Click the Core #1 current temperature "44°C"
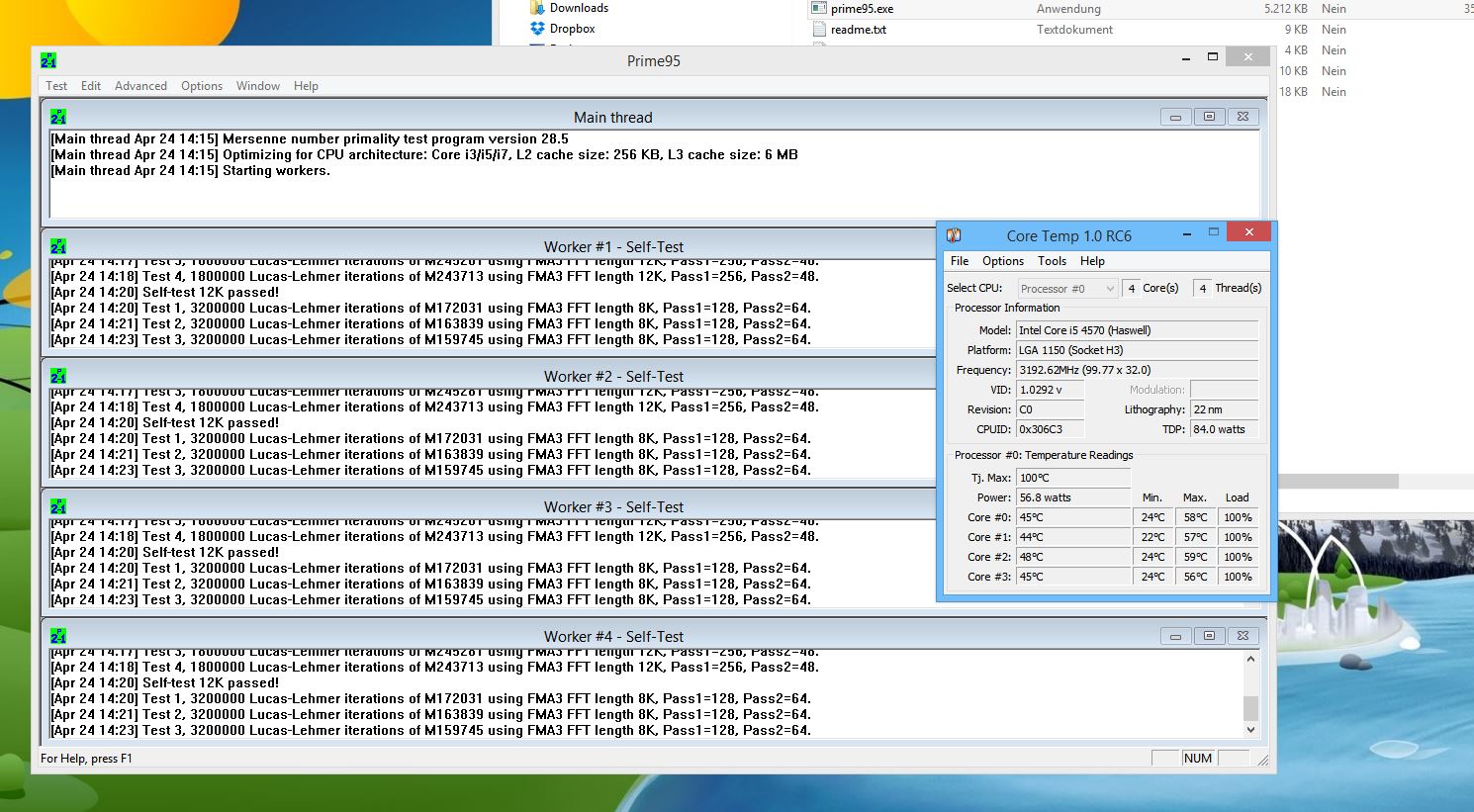This screenshot has width=1474, height=812. pos(1073,537)
